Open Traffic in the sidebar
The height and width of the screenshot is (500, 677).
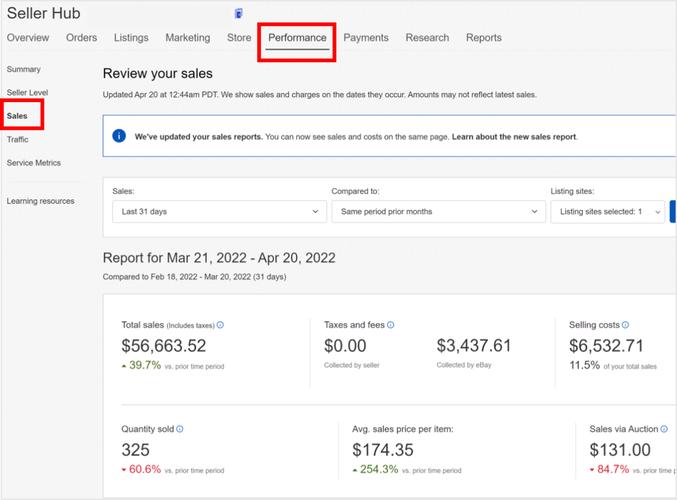(x=17, y=139)
